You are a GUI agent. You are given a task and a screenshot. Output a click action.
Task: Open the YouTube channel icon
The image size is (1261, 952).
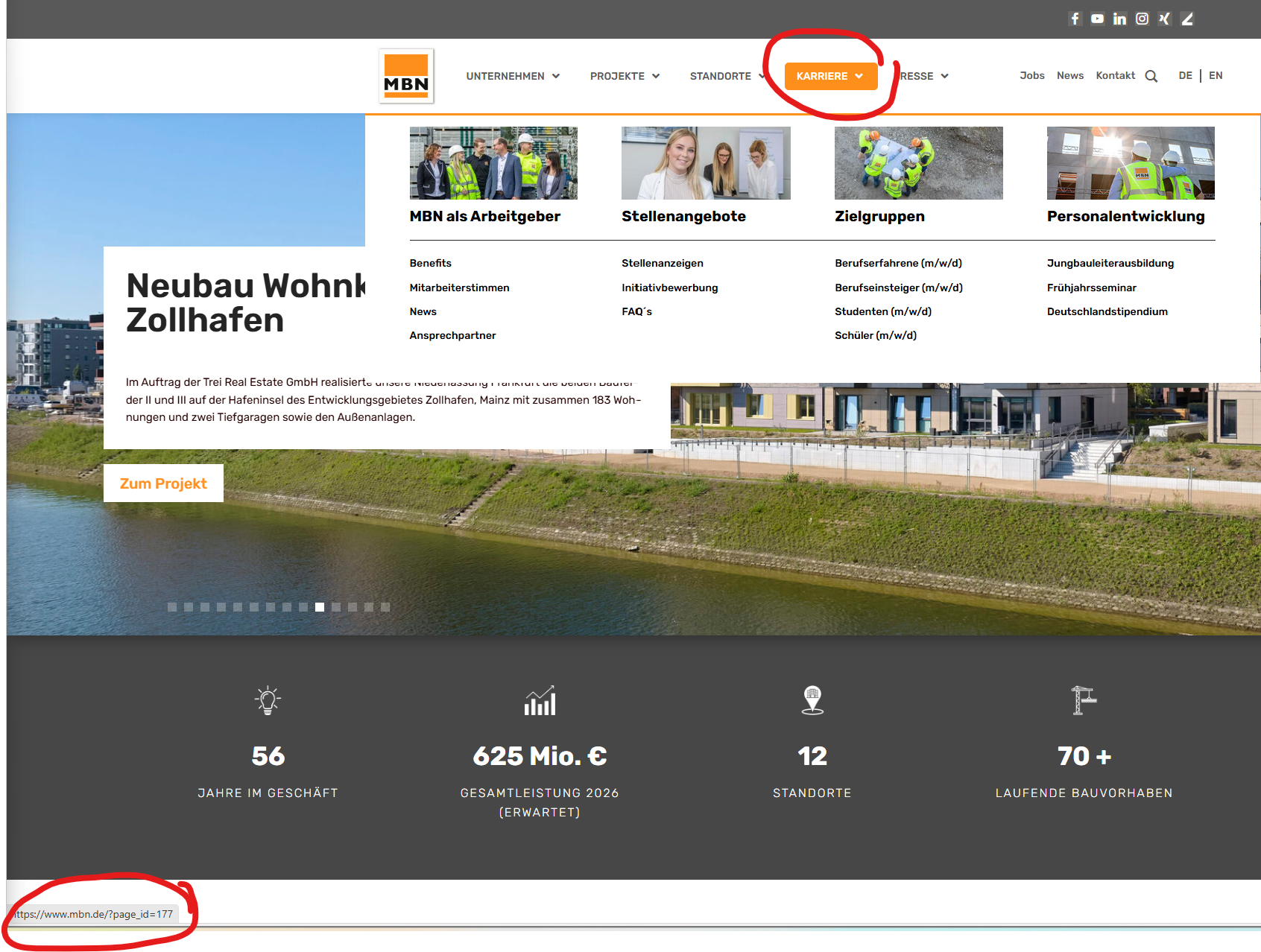[1097, 19]
